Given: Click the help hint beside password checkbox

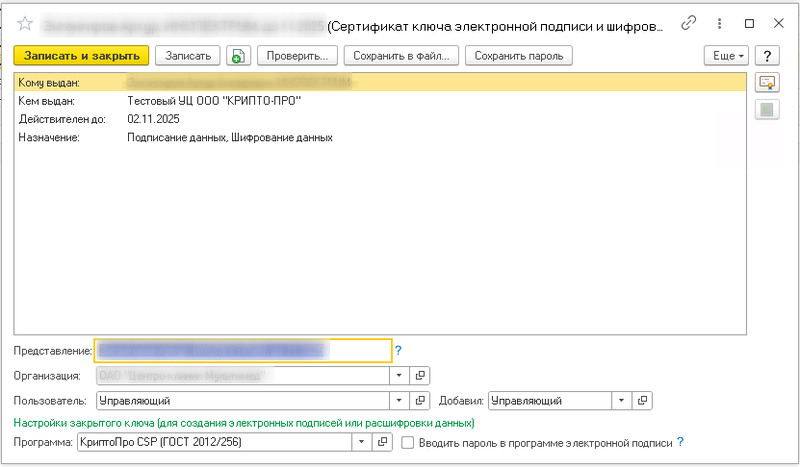Looking at the screenshot, I should pyautogui.click(x=680, y=442).
